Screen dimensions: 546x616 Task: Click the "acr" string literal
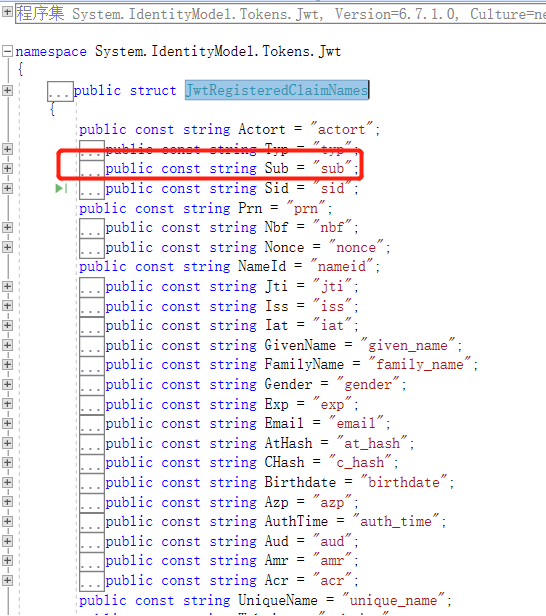332,580
